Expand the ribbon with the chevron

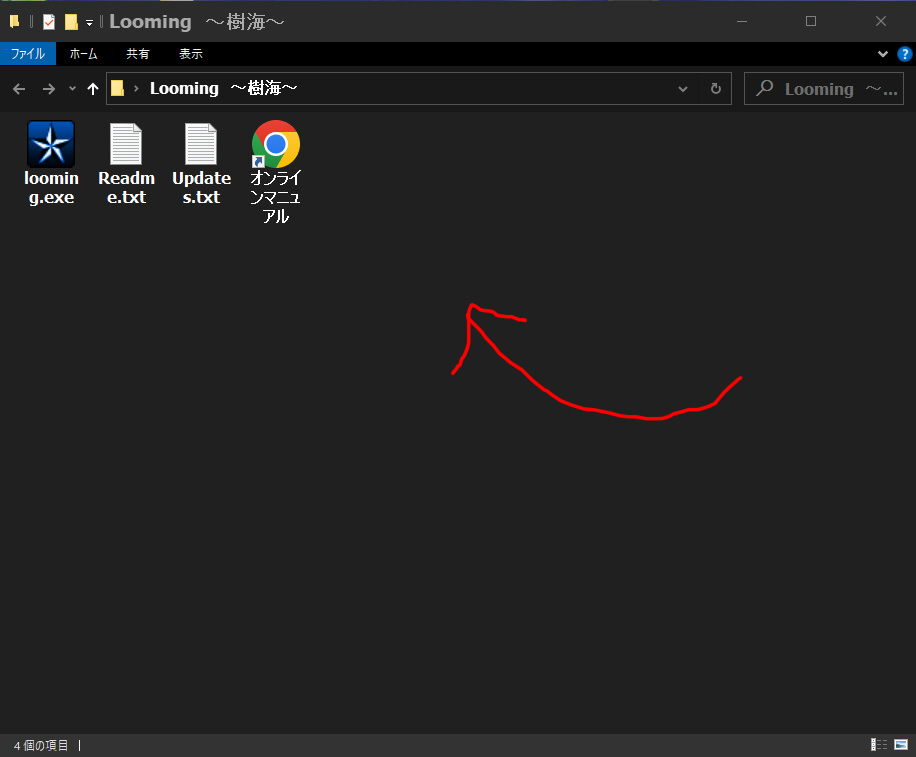(883, 54)
